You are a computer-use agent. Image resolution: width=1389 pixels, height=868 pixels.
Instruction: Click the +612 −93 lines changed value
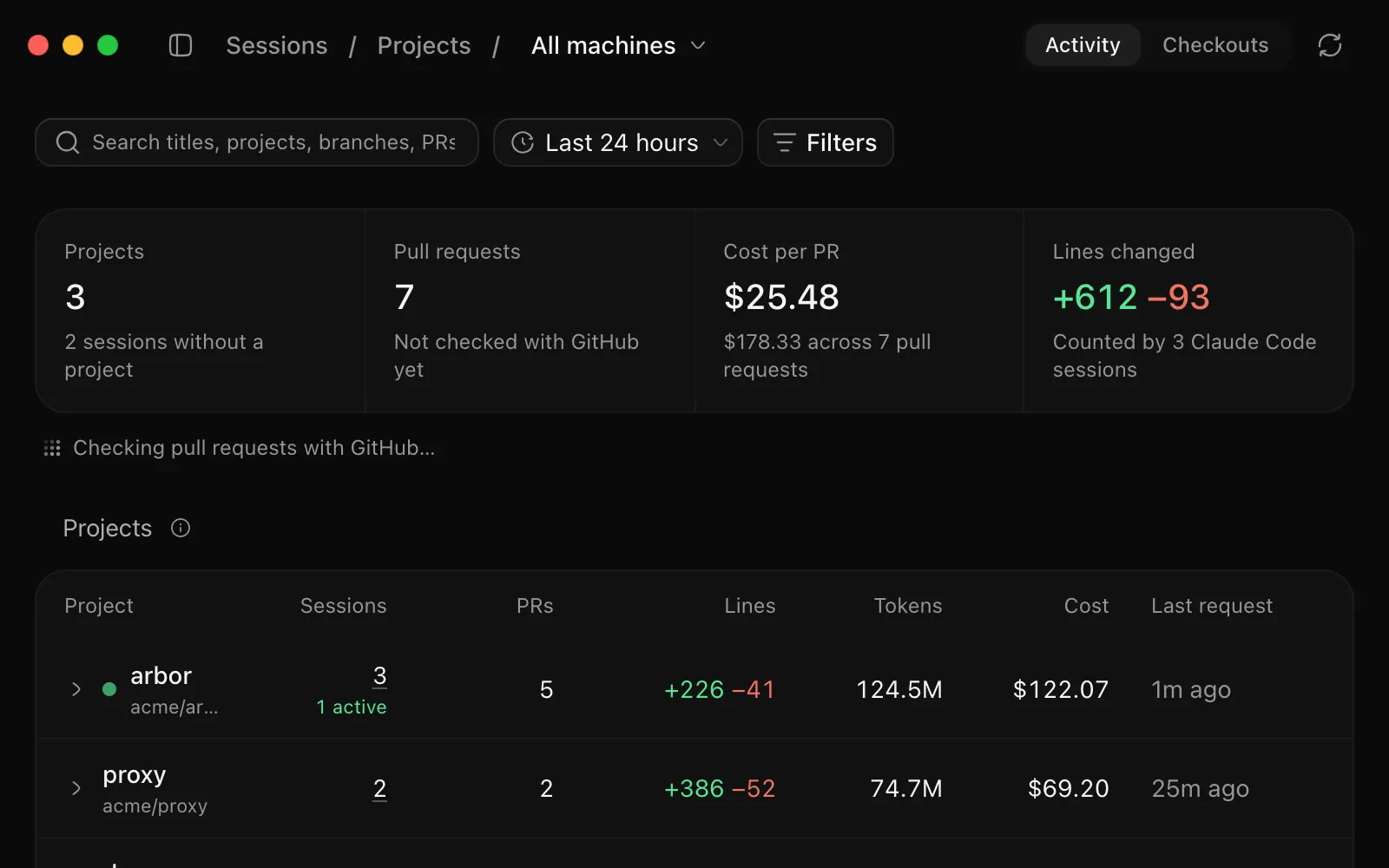[x=1131, y=298]
